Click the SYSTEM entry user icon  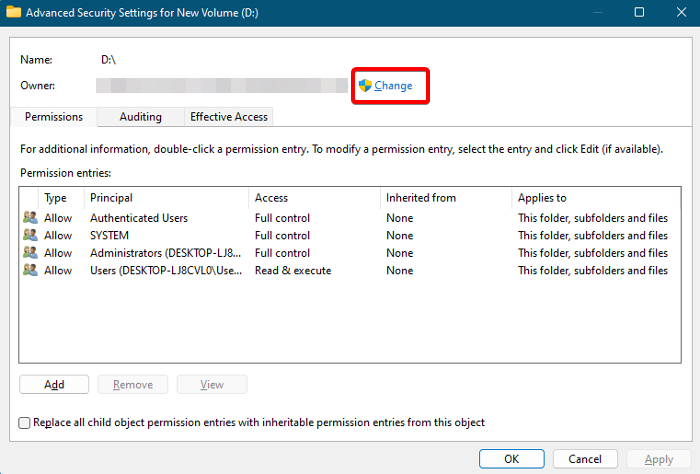click(30, 236)
